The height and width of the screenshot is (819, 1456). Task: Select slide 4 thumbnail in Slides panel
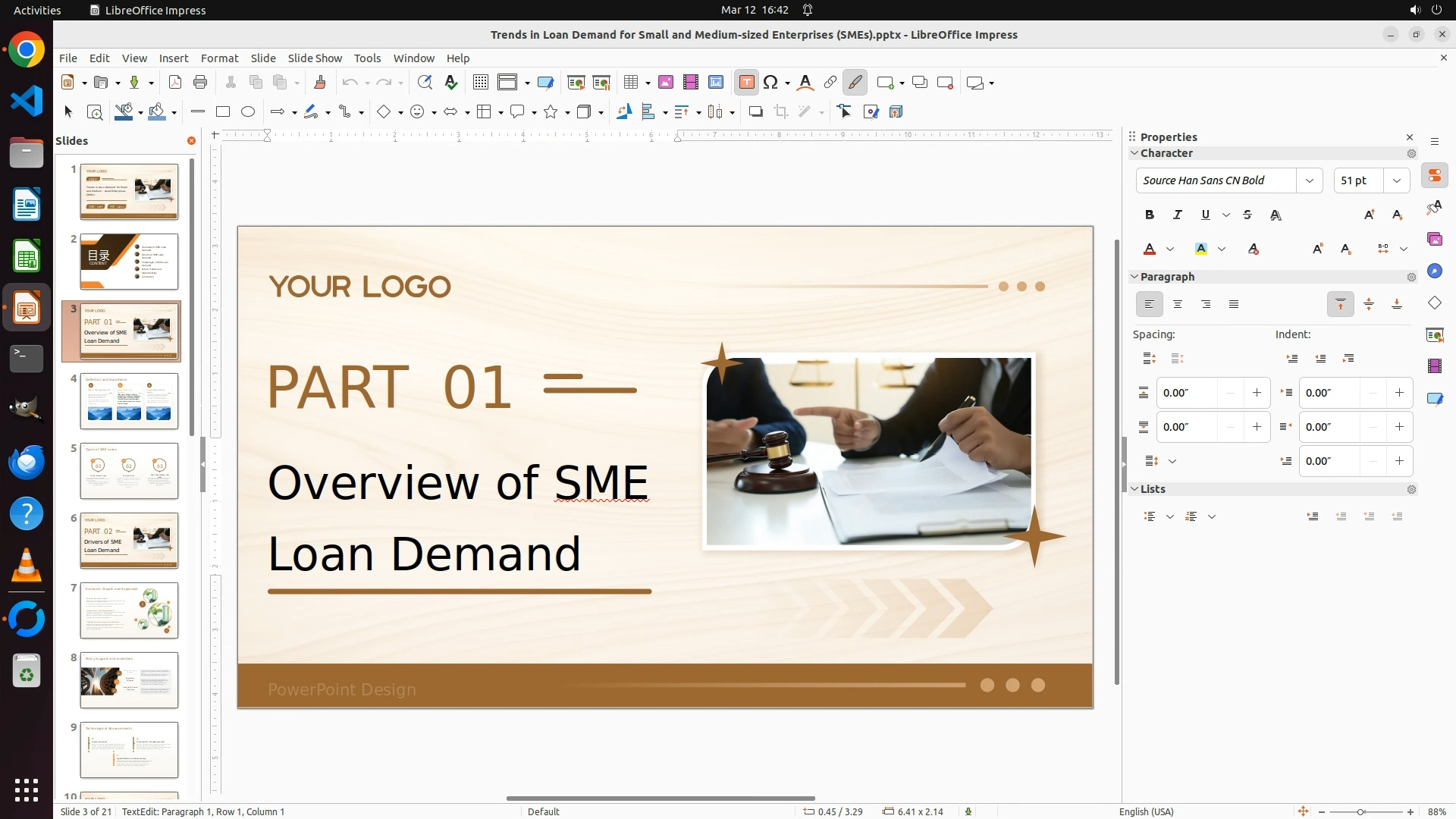pyautogui.click(x=129, y=401)
